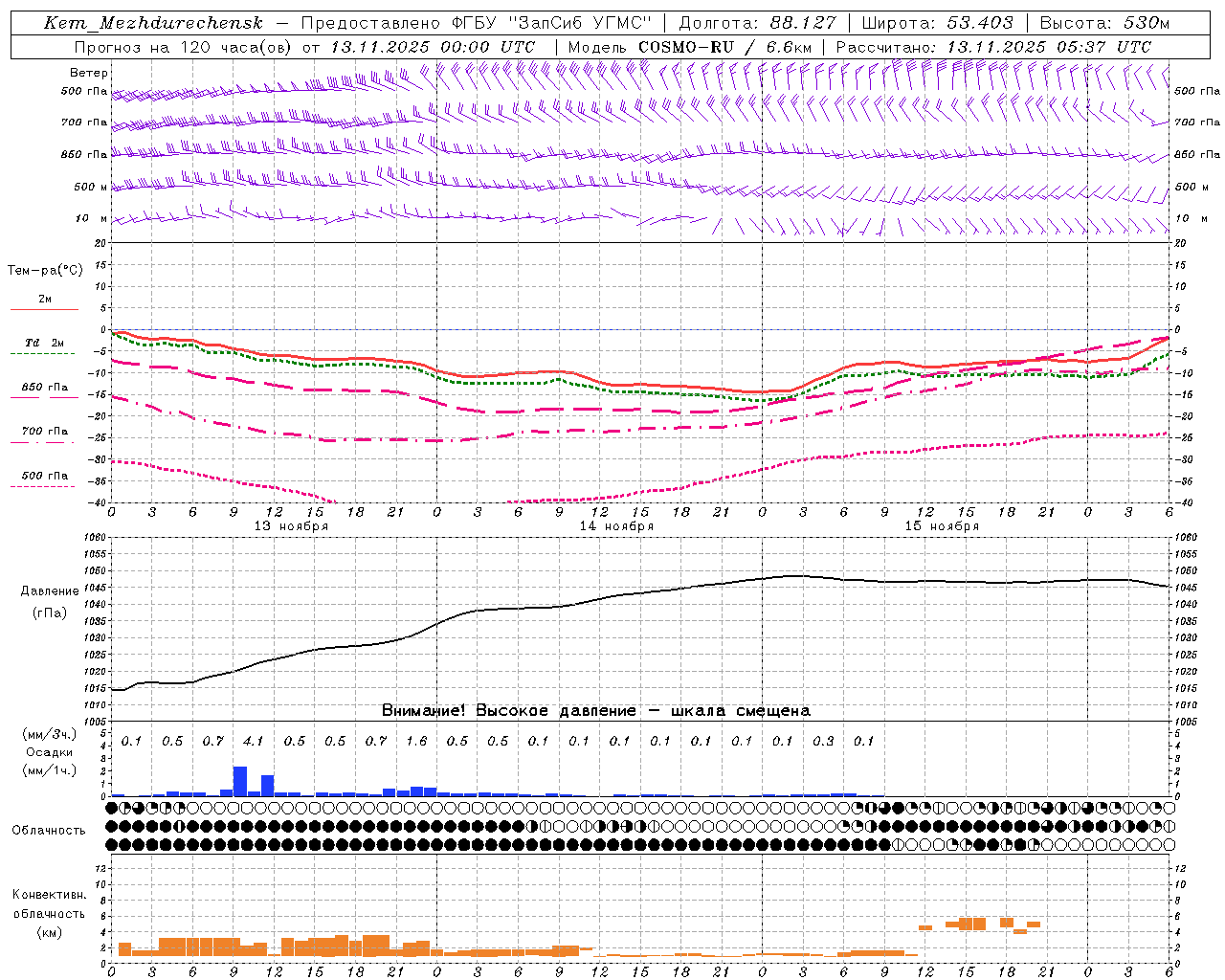This screenshot has height=980, width=1225.
Task: Click the Тем-ра(°C) temperature axis title
Action: [x=45, y=270]
